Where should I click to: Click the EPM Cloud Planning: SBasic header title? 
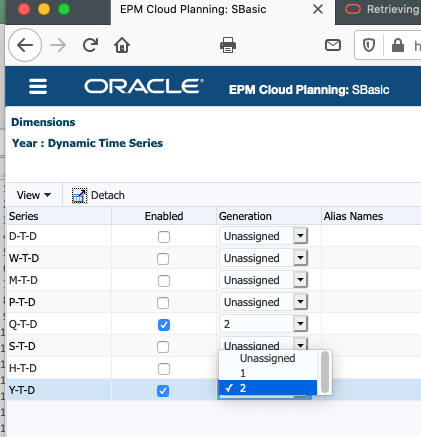point(309,90)
